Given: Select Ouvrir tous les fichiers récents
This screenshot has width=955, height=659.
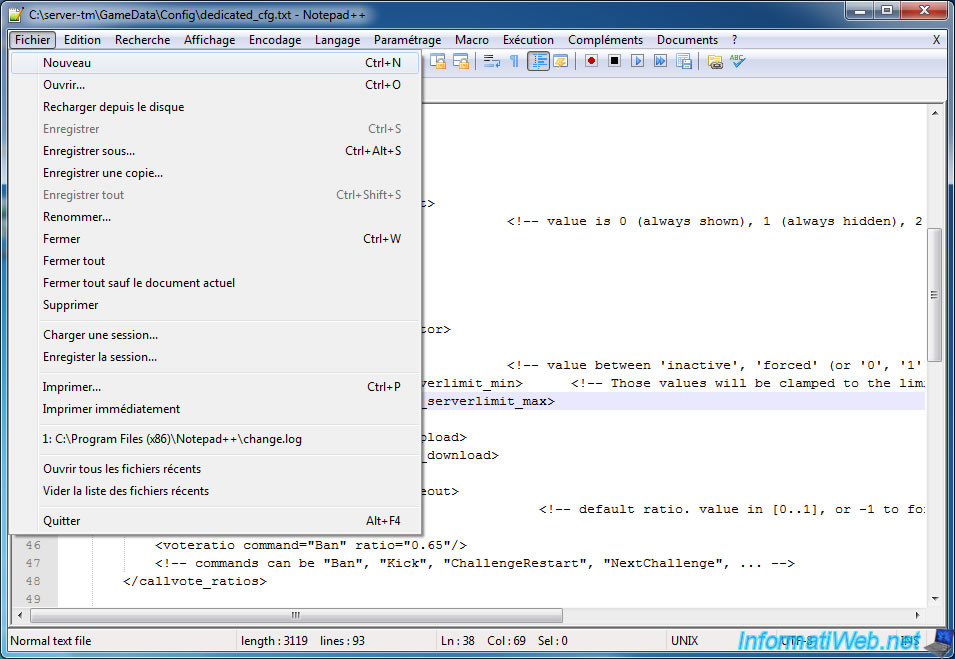Looking at the screenshot, I should (x=216, y=469).
